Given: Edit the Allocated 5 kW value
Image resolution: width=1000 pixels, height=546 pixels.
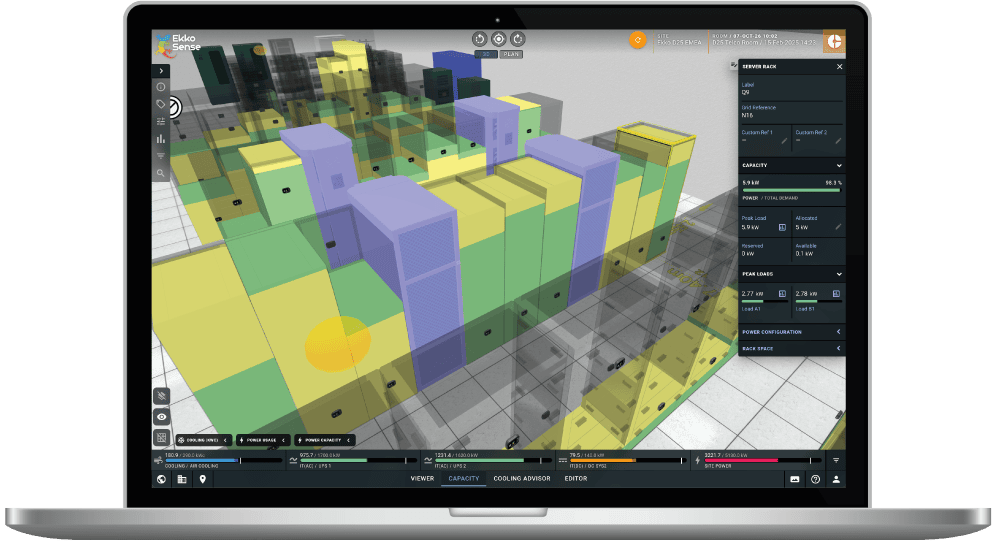Looking at the screenshot, I should pyautogui.click(x=838, y=226).
